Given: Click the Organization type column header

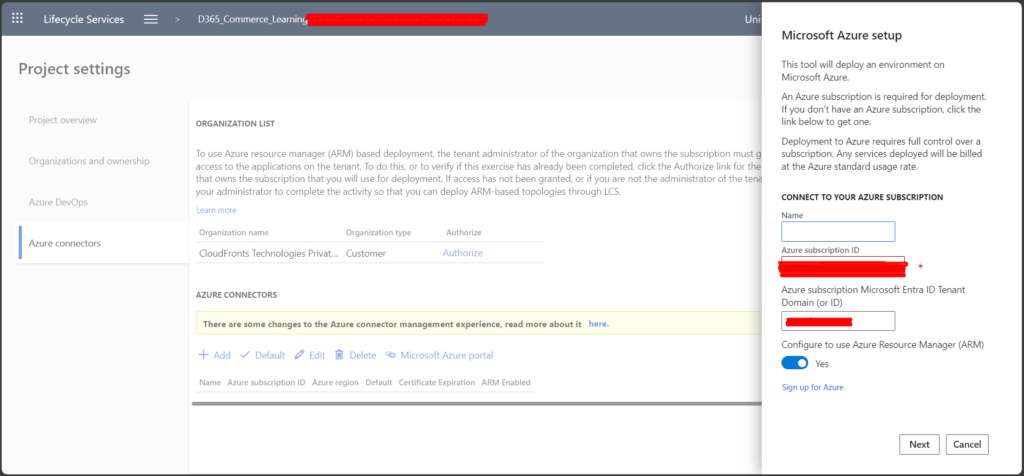Looking at the screenshot, I should coord(379,232).
